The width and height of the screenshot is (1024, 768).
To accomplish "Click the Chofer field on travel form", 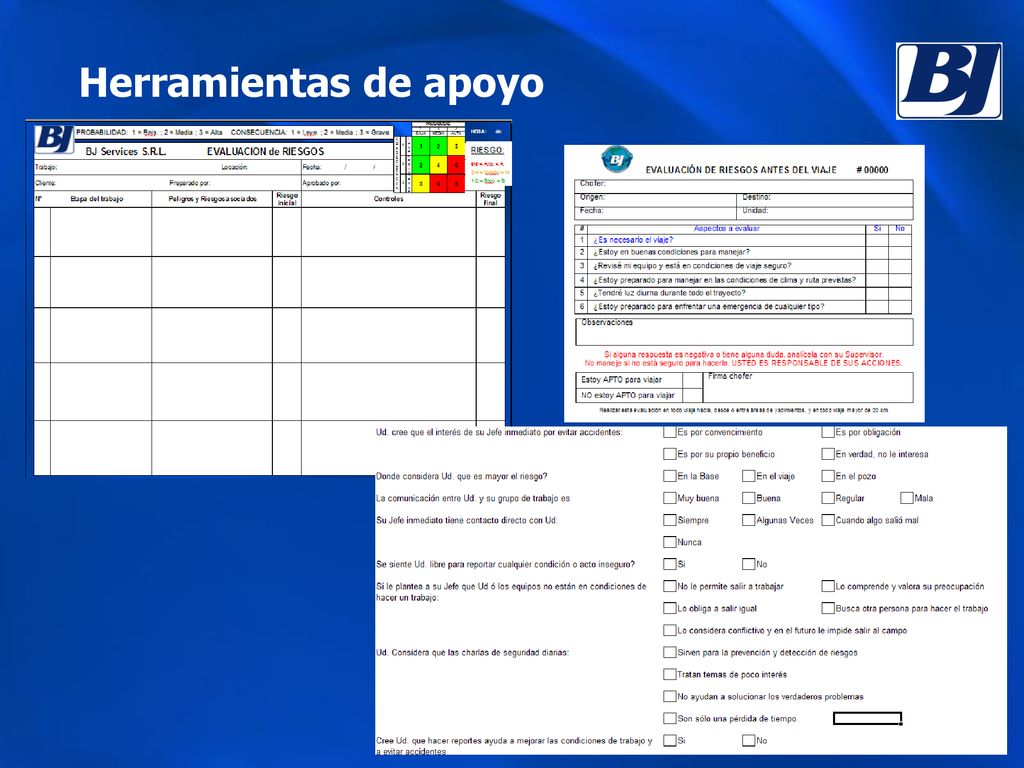I will pyautogui.click(x=744, y=185).
